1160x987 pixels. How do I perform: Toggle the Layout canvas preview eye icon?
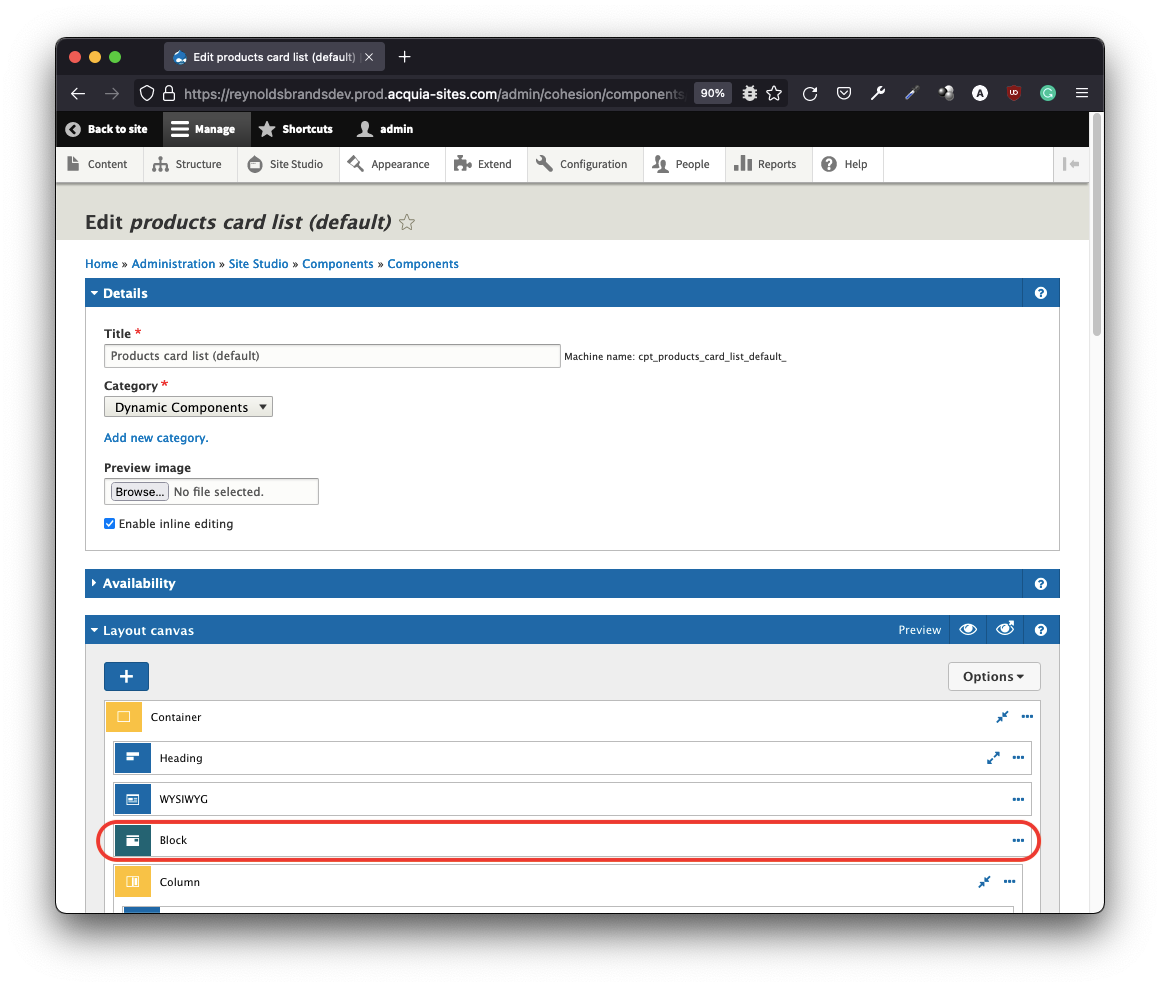(968, 630)
